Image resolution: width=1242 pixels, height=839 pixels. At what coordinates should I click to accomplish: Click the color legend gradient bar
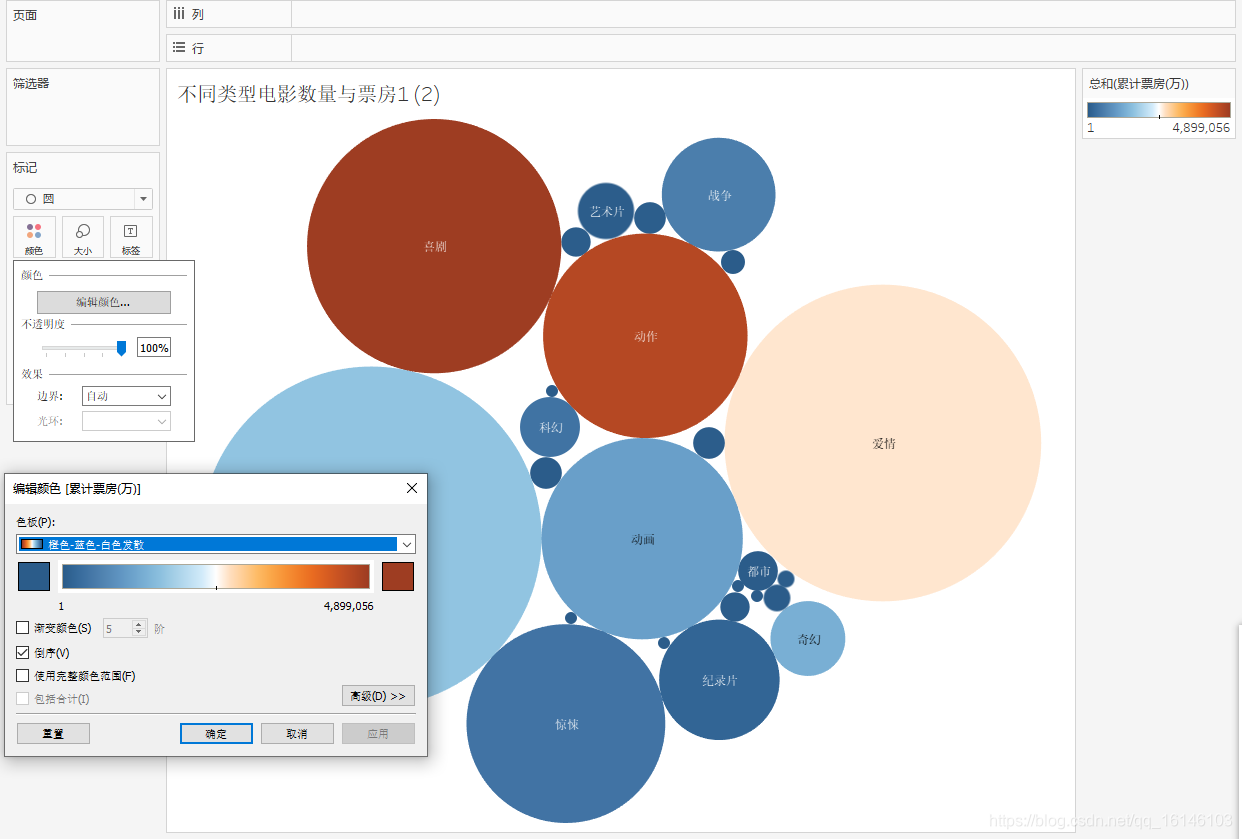click(x=1159, y=110)
